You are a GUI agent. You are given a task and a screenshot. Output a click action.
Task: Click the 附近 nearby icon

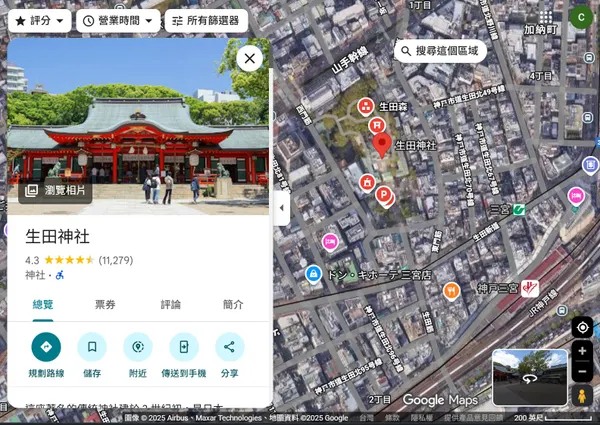tap(138, 347)
